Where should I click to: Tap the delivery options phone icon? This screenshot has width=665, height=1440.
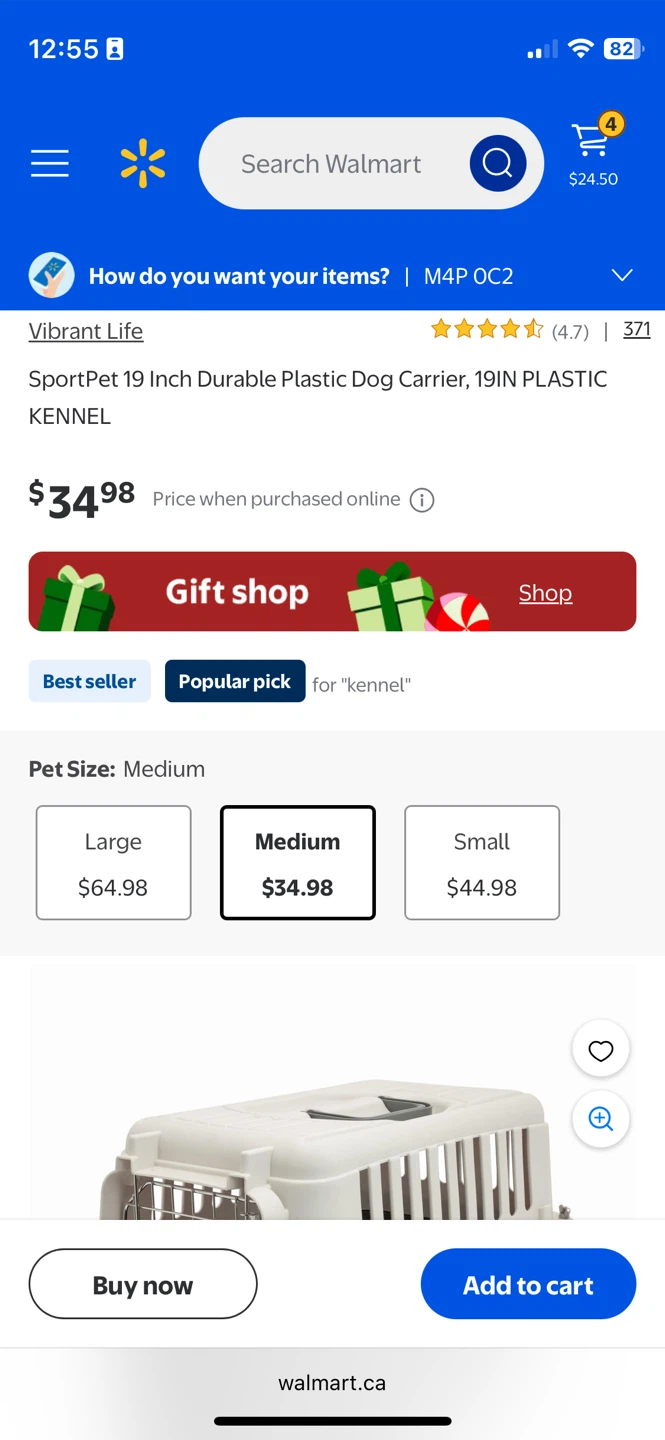51,276
